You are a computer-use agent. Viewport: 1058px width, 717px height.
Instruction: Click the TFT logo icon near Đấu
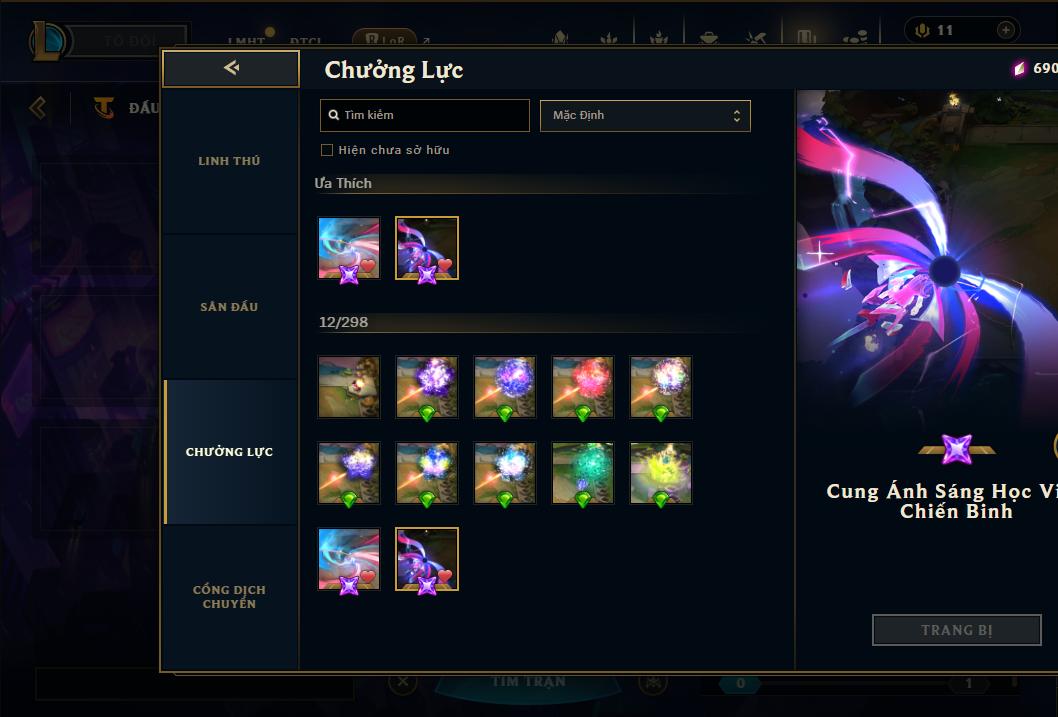click(x=104, y=107)
